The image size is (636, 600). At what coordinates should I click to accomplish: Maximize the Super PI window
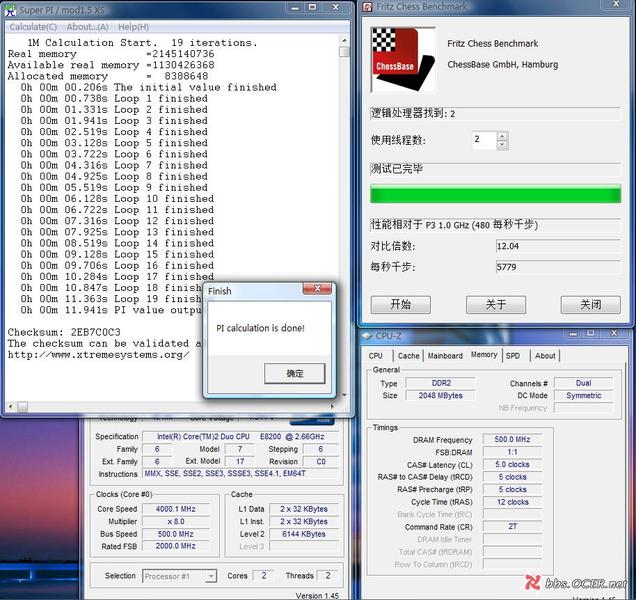click(x=312, y=7)
